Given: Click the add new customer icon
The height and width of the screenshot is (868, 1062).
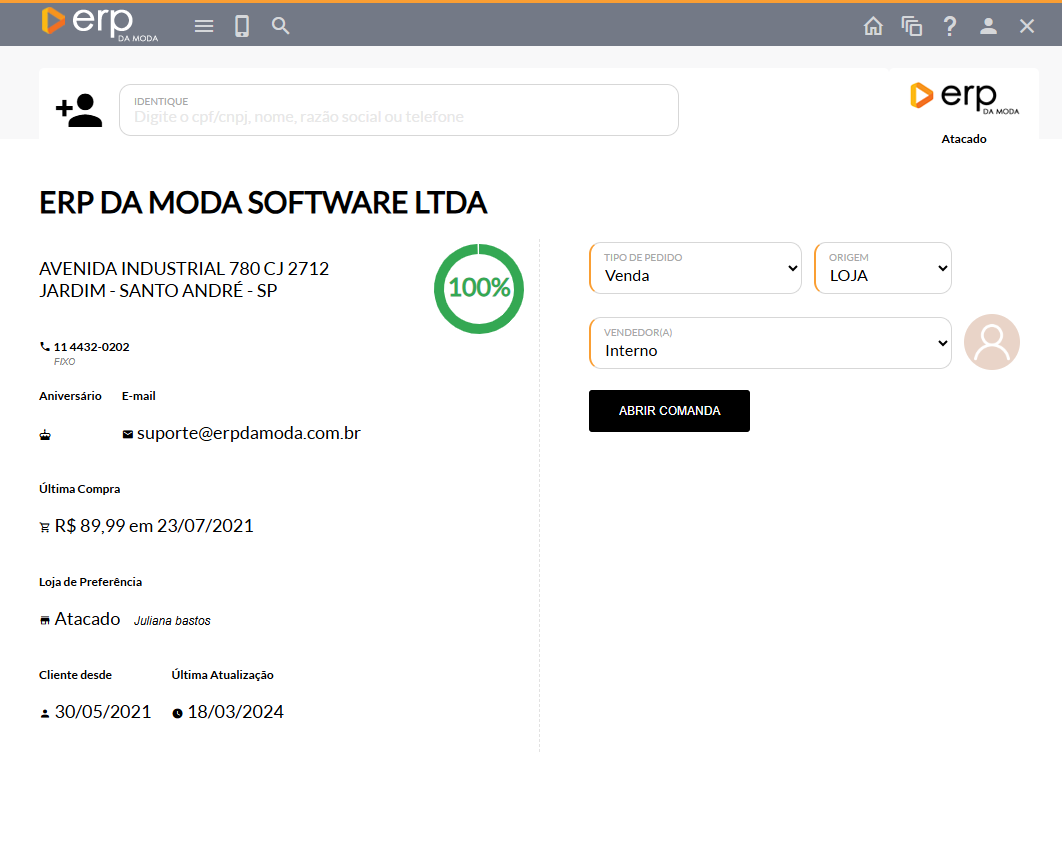Looking at the screenshot, I should pos(79,110).
